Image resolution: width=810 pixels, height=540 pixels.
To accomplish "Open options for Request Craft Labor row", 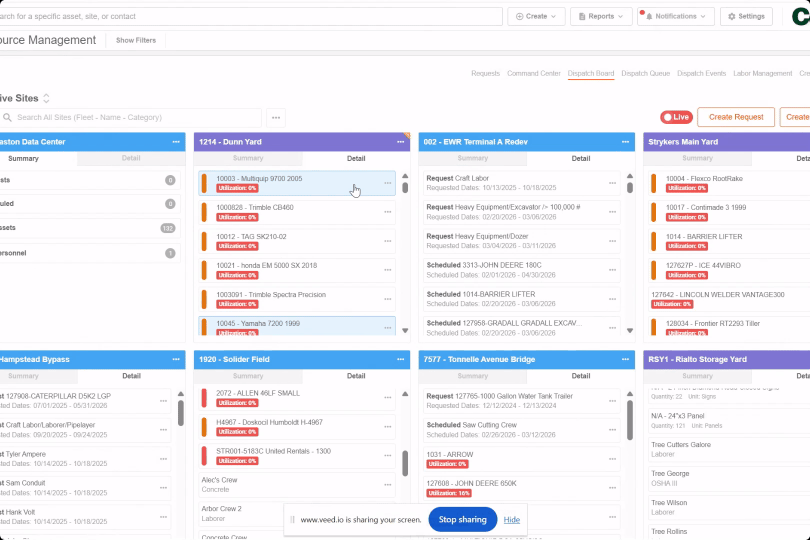I will (x=612, y=183).
